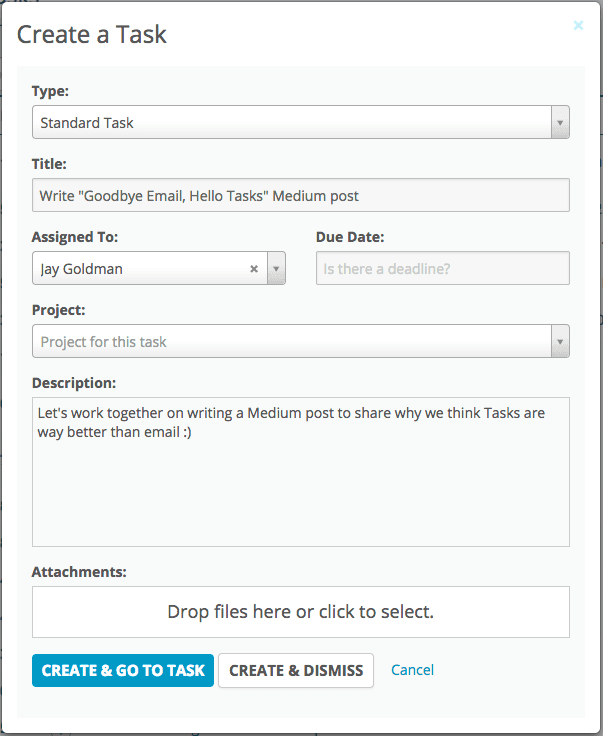Click the Description label
The image size is (603, 736).
tap(74, 383)
